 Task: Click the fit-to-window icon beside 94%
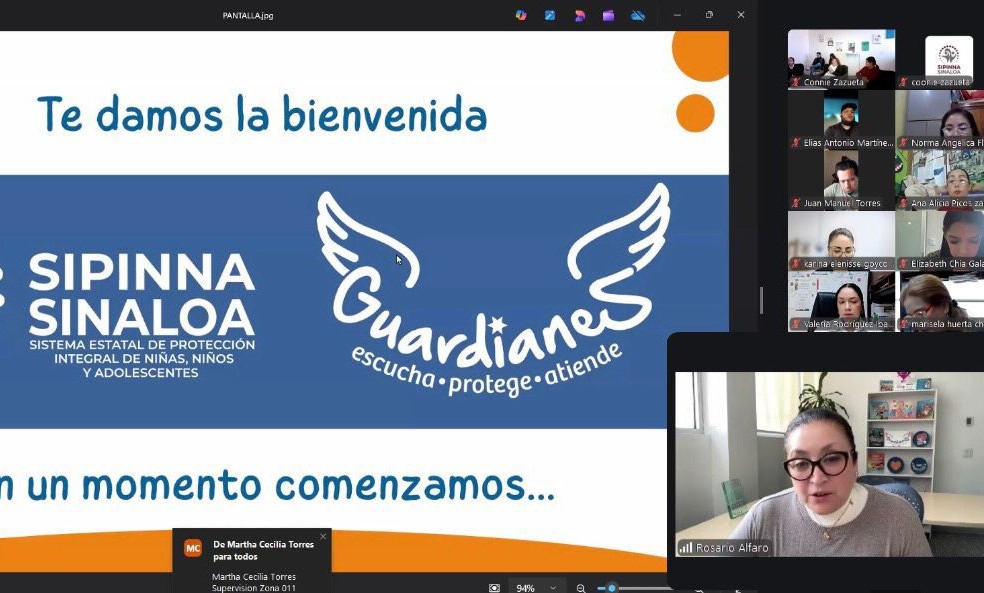coord(494,588)
